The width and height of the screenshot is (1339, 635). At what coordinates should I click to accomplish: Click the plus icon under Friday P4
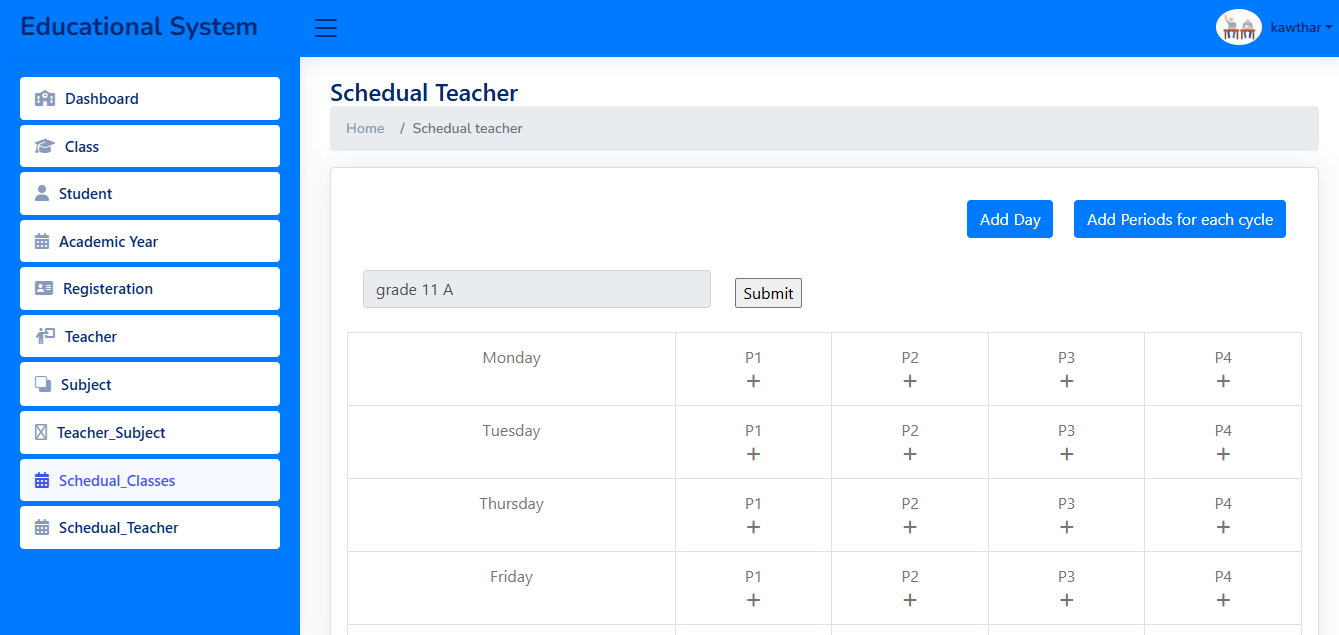click(1222, 600)
